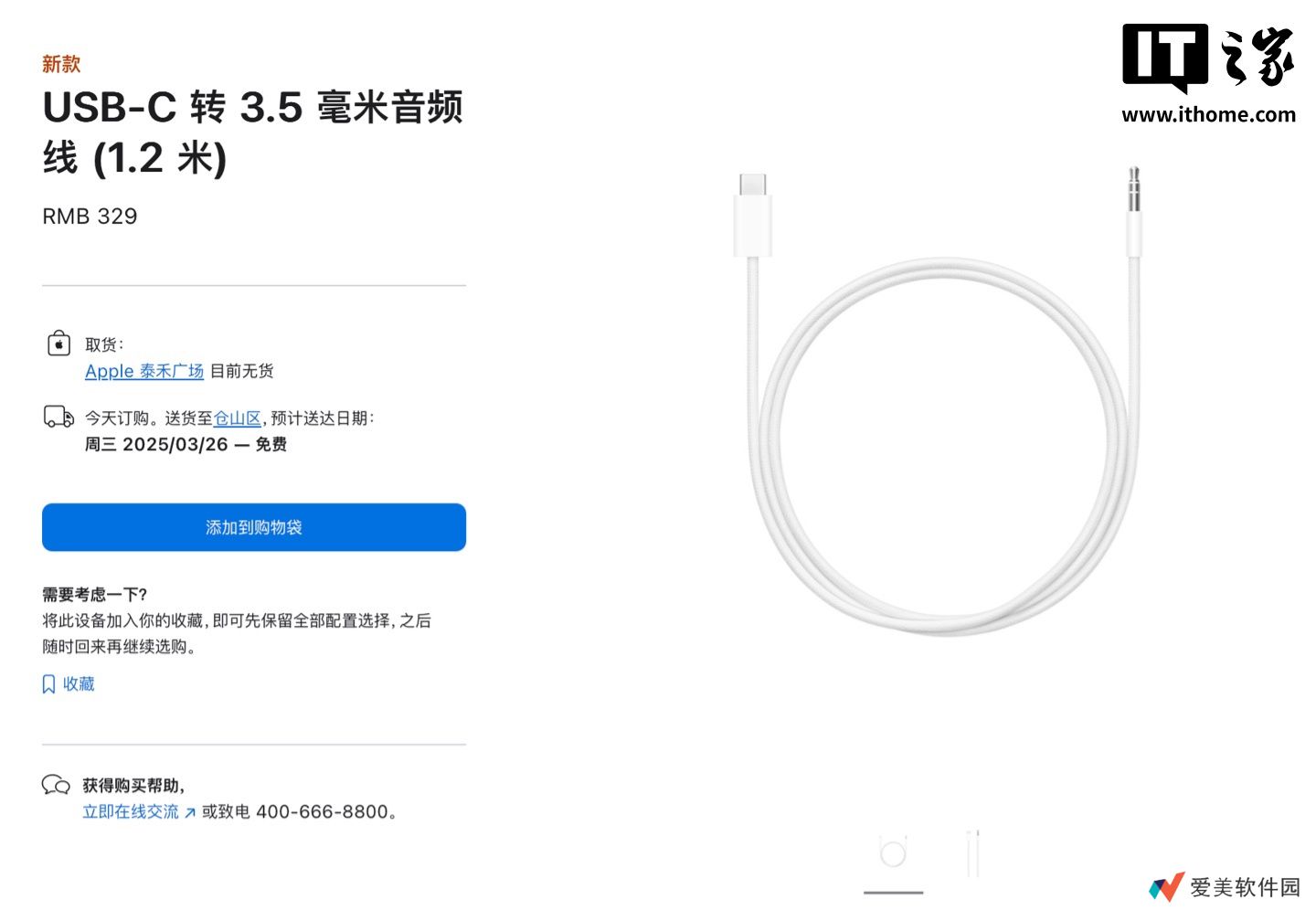Click the external link arrow beside 立即在线交流
This screenshot has width=1316, height=910.
tap(190, 810)
